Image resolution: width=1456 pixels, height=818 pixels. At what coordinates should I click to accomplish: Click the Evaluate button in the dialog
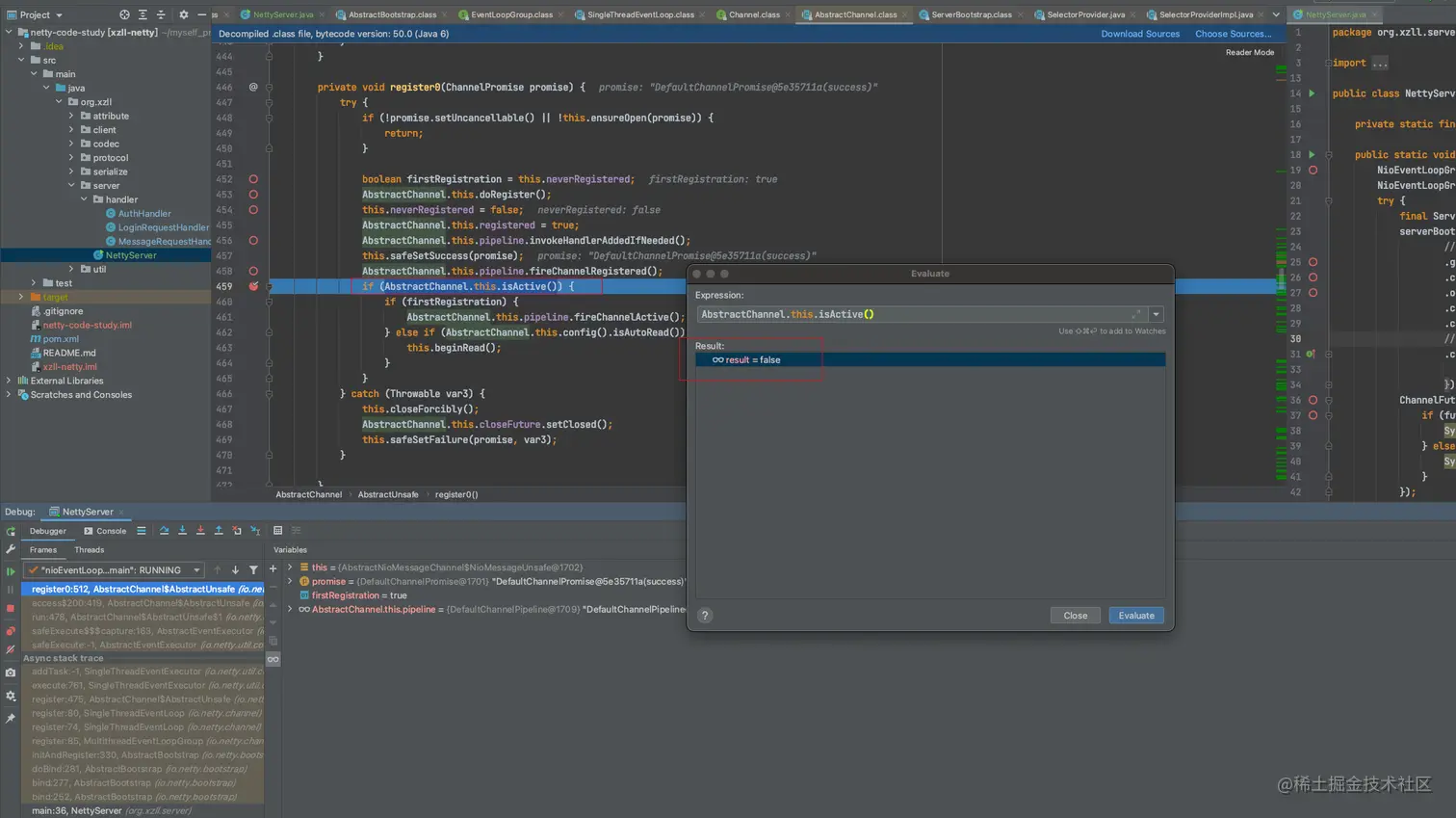pos(1136,616)
